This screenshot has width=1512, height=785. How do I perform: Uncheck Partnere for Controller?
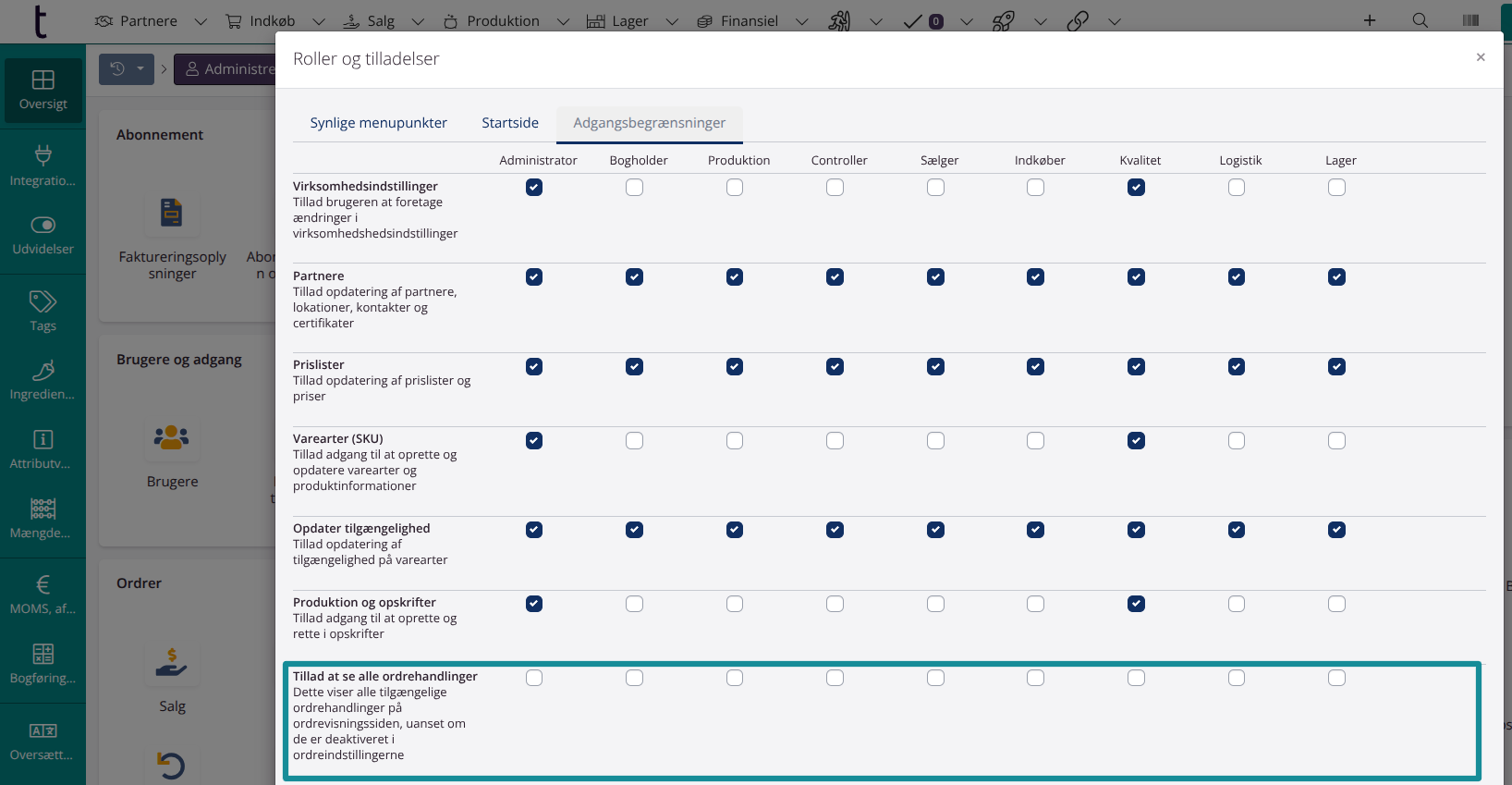[x=835, y=277]
